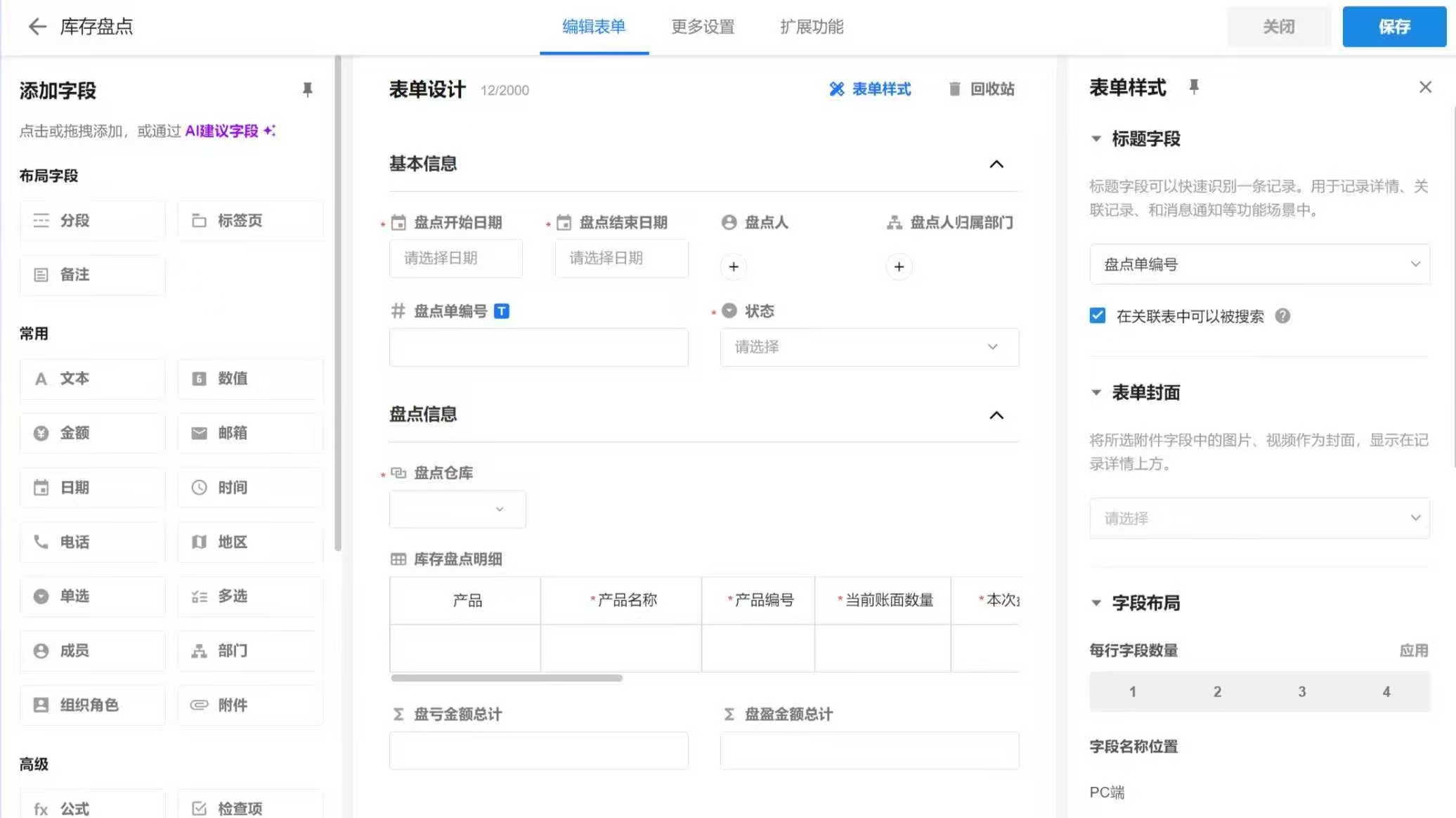
Task: Click the 库存盘点明细 table horizontal scrollbar
Action: click(506, 678)
